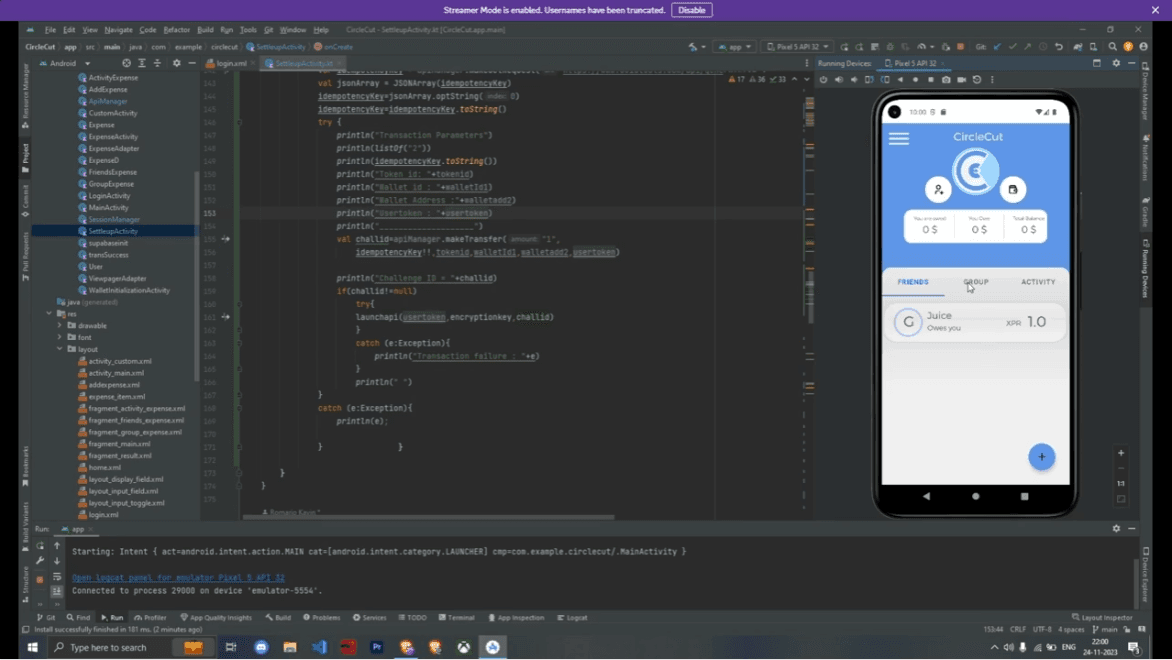Click the Debug app bug icon
1172x660 pixels.
(x=890, y=47)
